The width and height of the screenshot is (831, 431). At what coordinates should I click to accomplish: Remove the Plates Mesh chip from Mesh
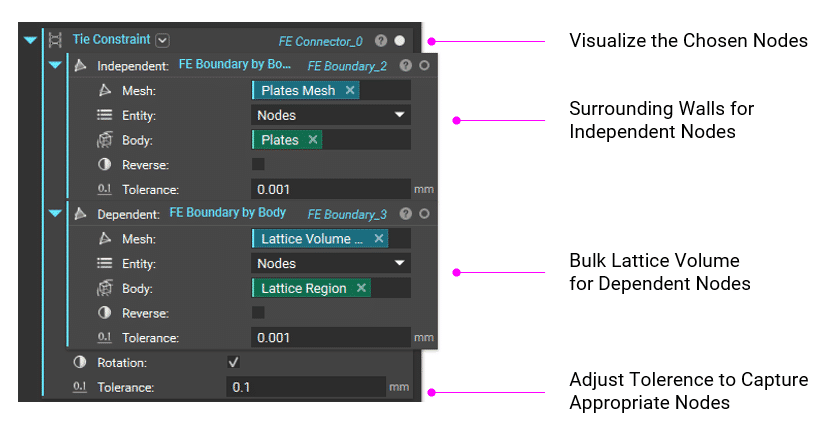click(x=350, y=90)
